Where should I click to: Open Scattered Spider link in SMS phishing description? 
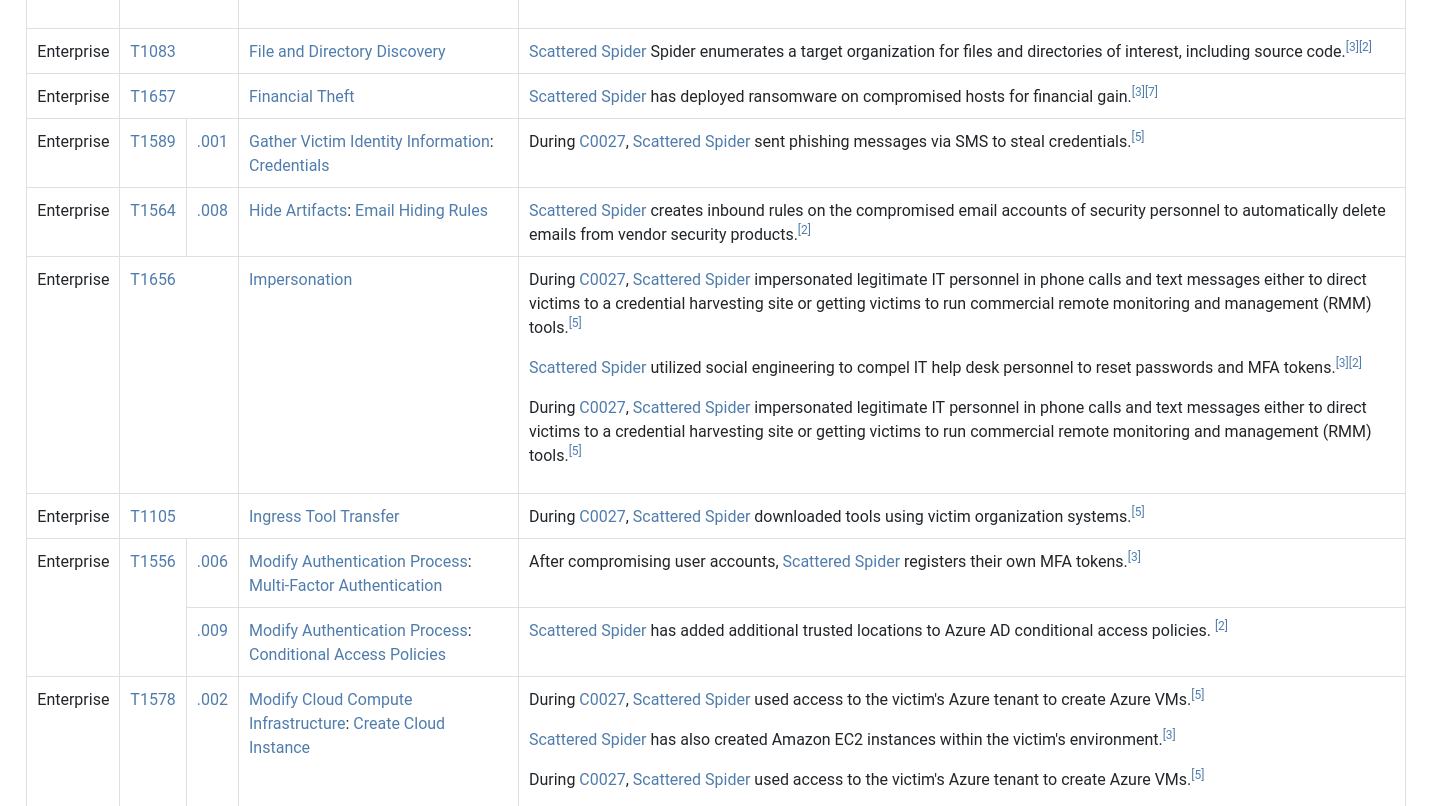[691, 141]
